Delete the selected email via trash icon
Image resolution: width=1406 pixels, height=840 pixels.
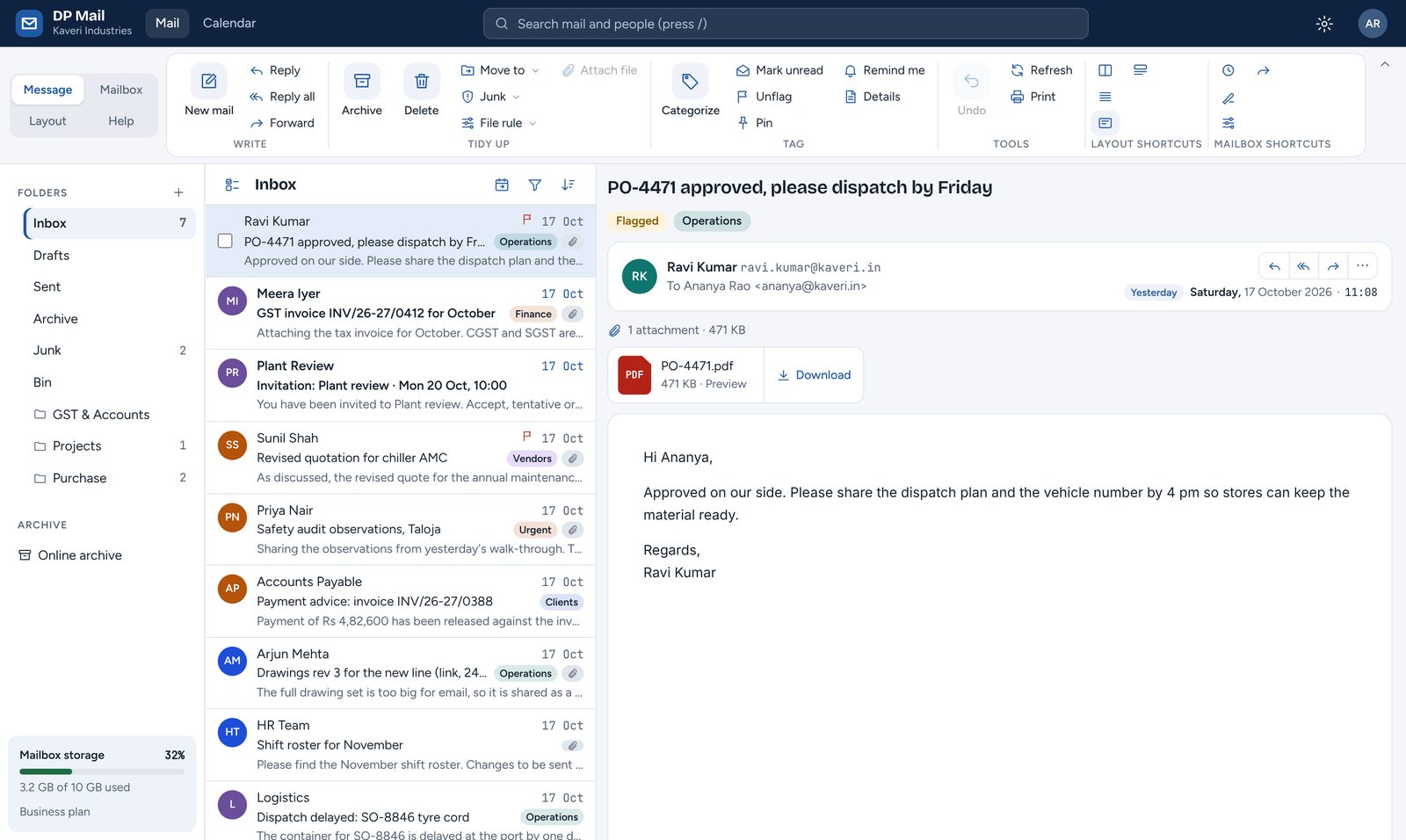point(422,81)
